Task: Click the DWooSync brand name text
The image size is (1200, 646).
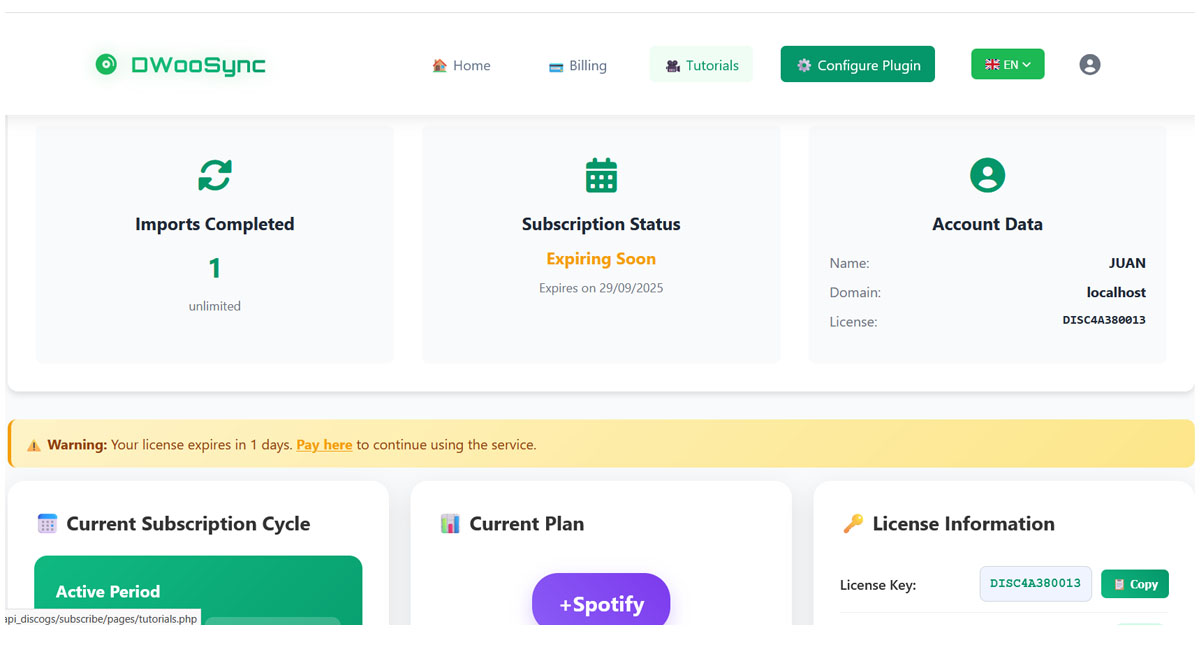Action: click(x=198, y=65)
